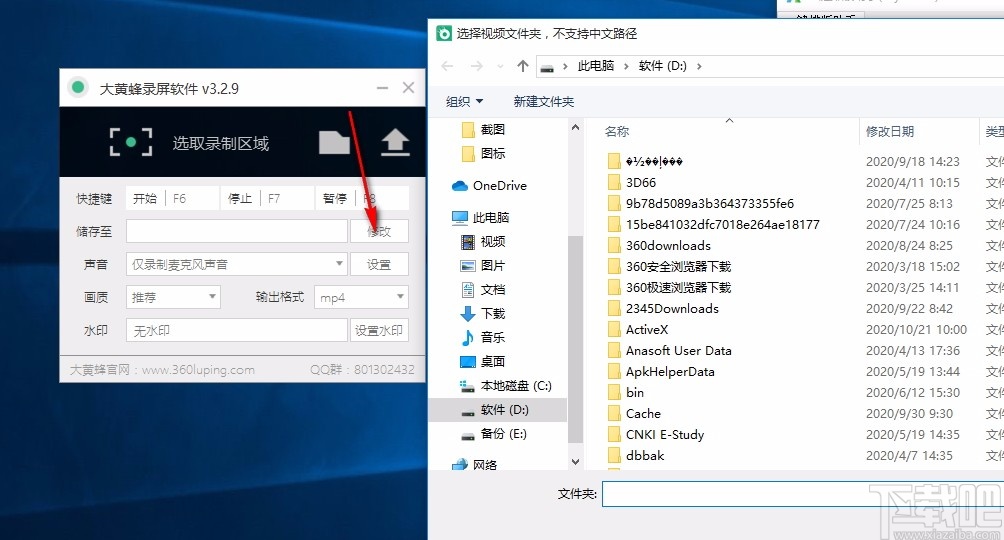Expand the chevron after 软件 (D:)
1004x540 pixels.
pyautogui.click(x=699, y=66)
